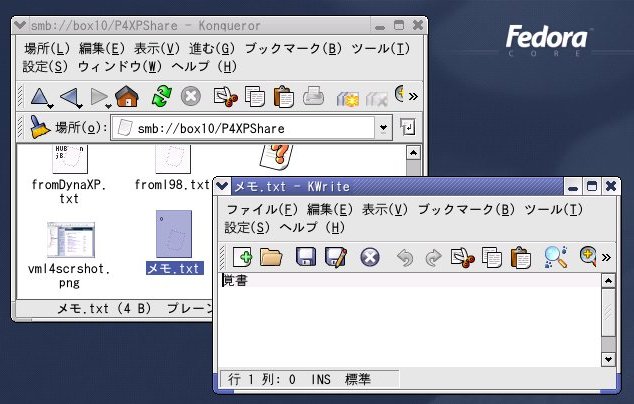
Task: Open KWrite's 設定(S) menu
Action: (x=247, y=227)
